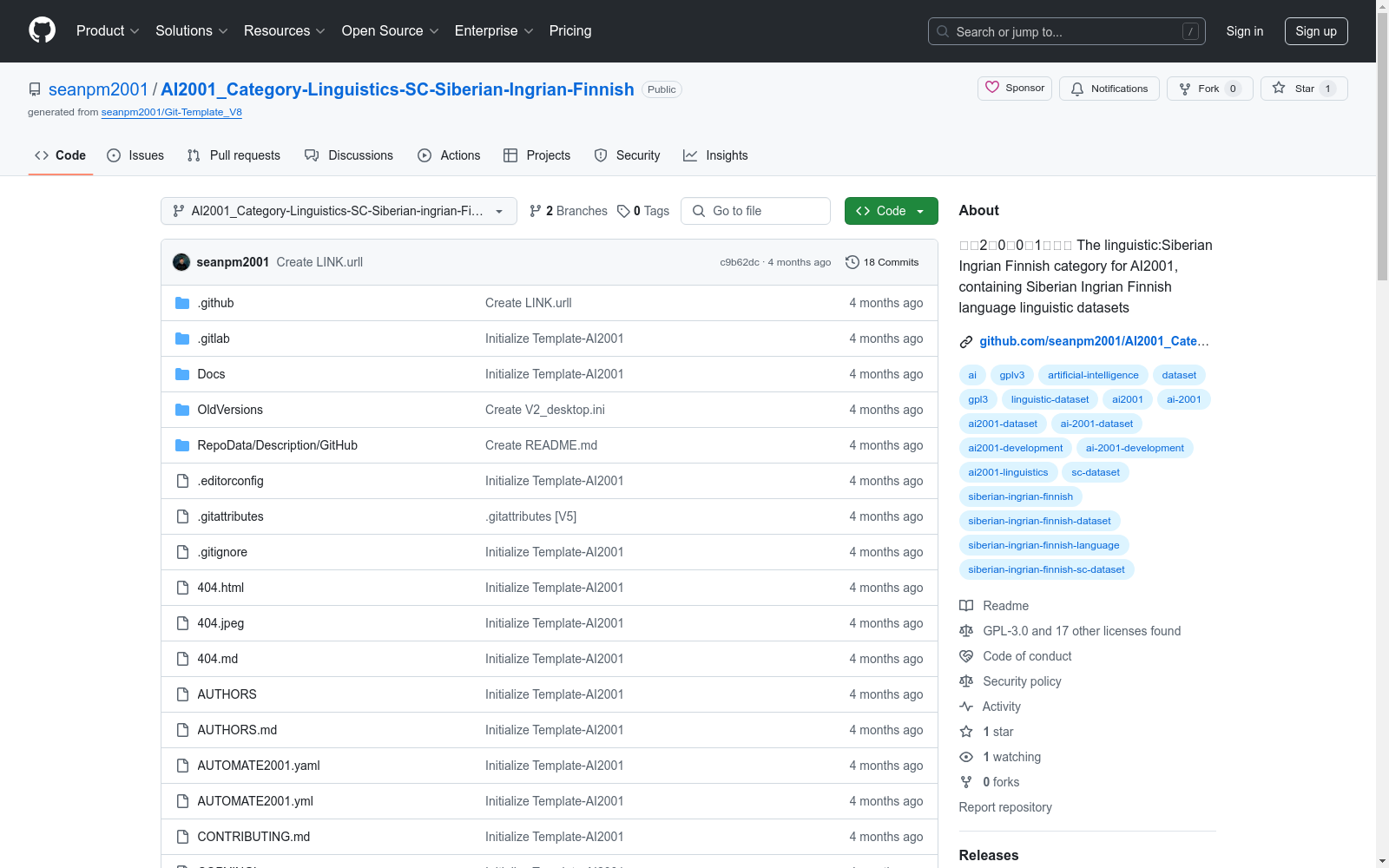
Task: Go to the Pricing page
Action: [x=570, y=31]
